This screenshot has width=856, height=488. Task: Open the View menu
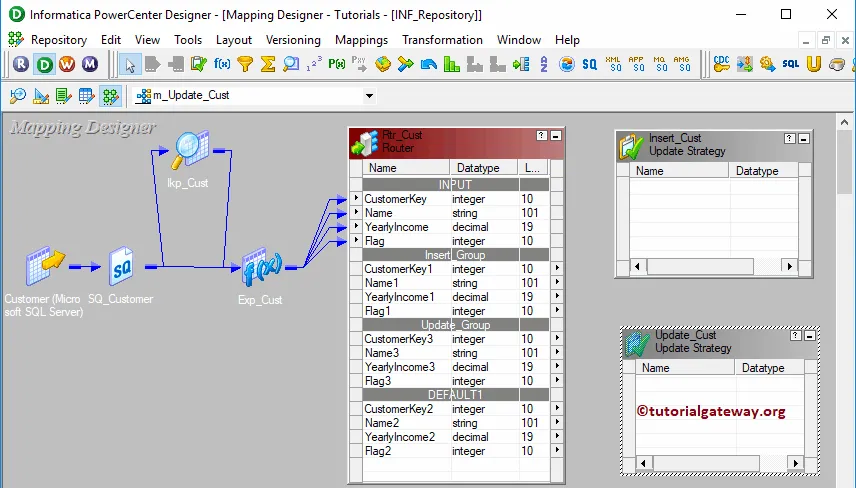(147, 40)
